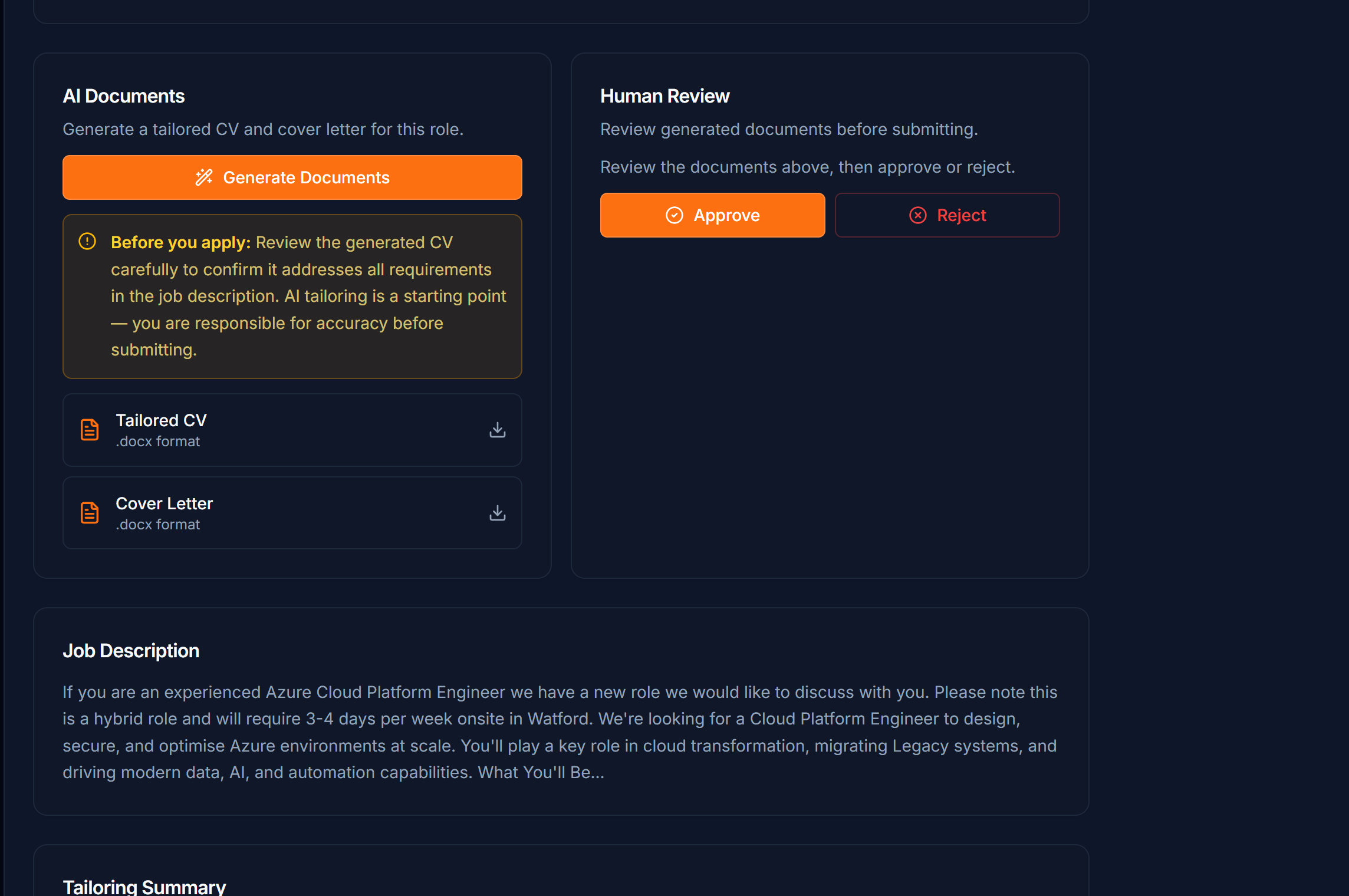Click the Before you apply warning box
Viewport: 1349px width, 896px height.
tap(292, 297)
